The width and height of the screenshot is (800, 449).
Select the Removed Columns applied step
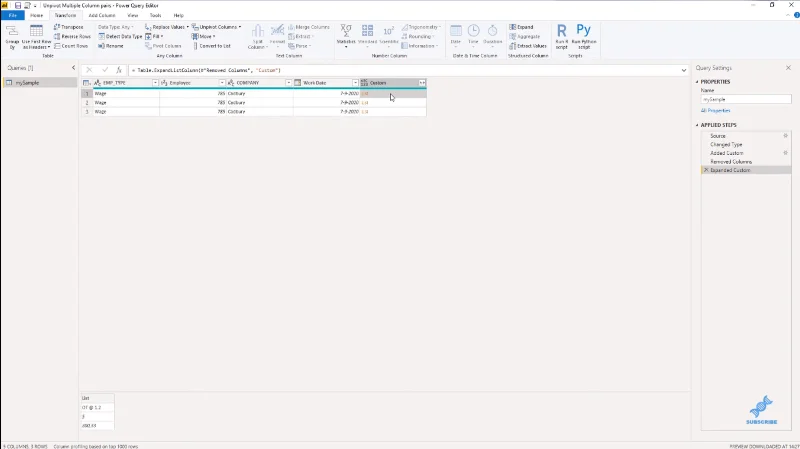(x=731, y=161)
